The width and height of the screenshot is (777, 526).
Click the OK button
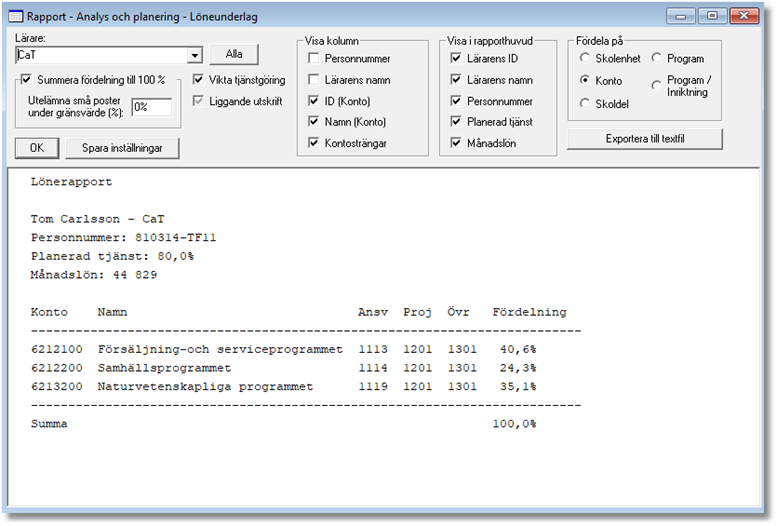[x=37, y=148]
